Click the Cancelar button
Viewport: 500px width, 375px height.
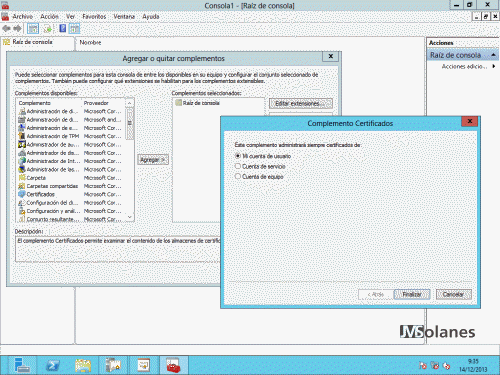[x=453, y=294]
